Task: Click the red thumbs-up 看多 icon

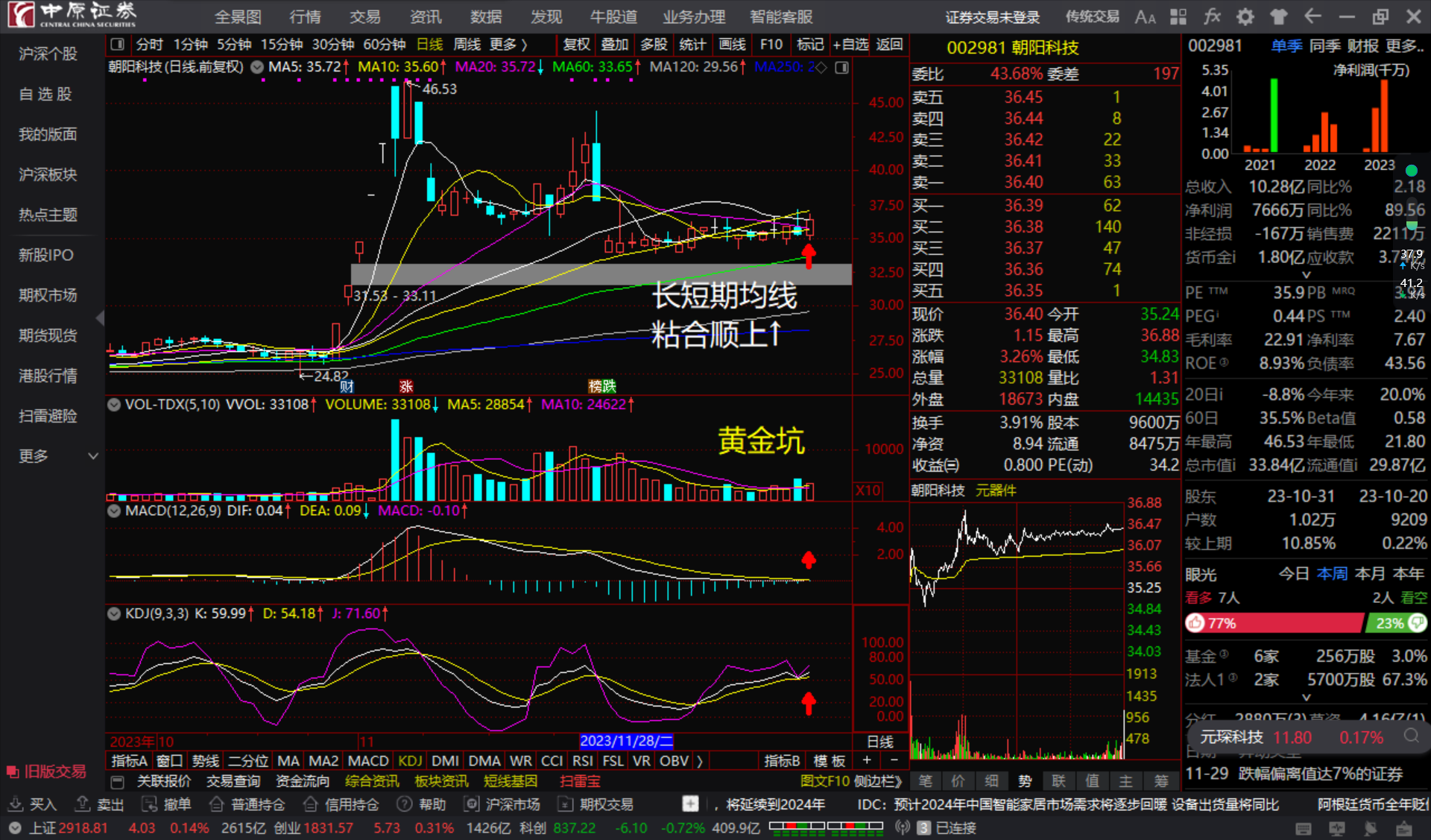Action: (x=1195, y=622)
